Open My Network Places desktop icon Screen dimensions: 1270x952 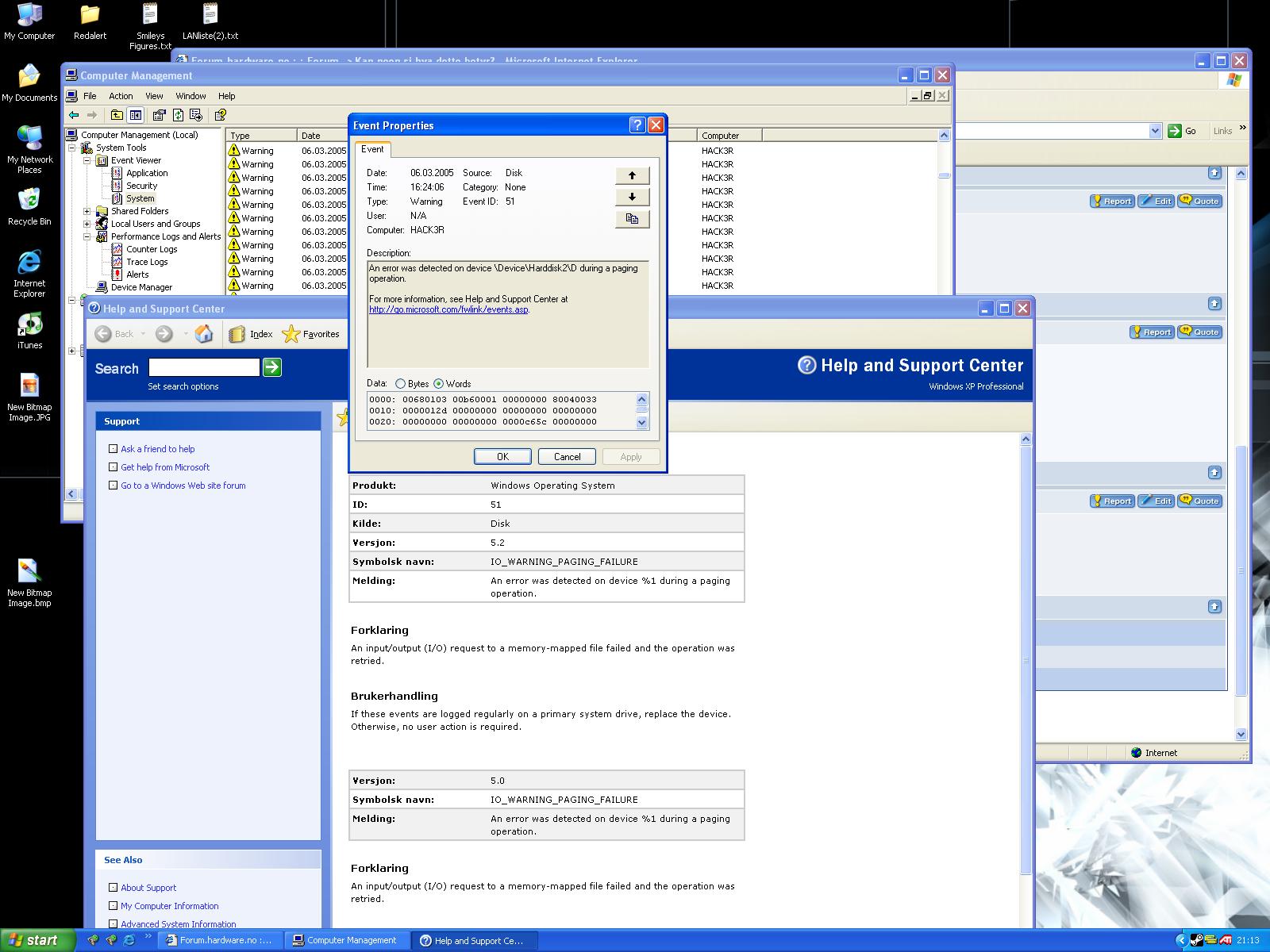click(29, 150)
